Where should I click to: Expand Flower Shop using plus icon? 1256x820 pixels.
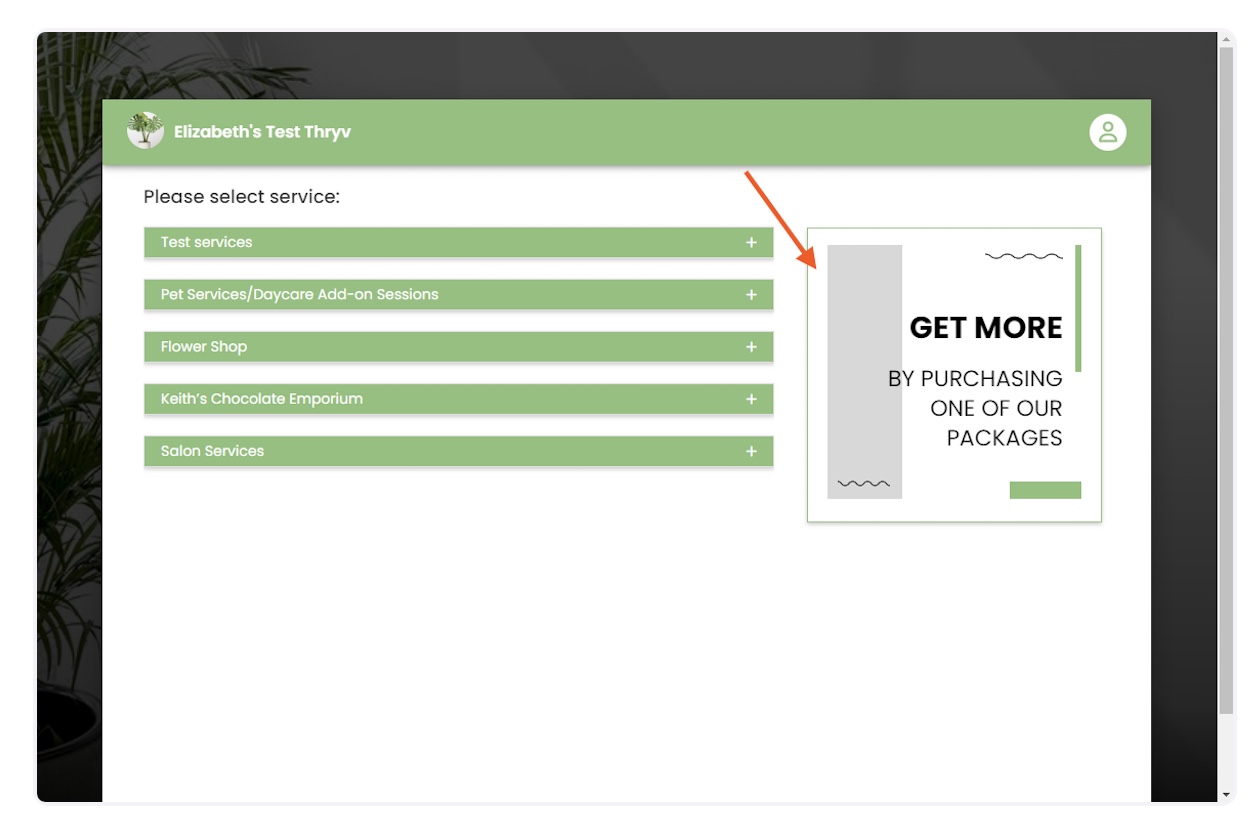pos(751,347)
